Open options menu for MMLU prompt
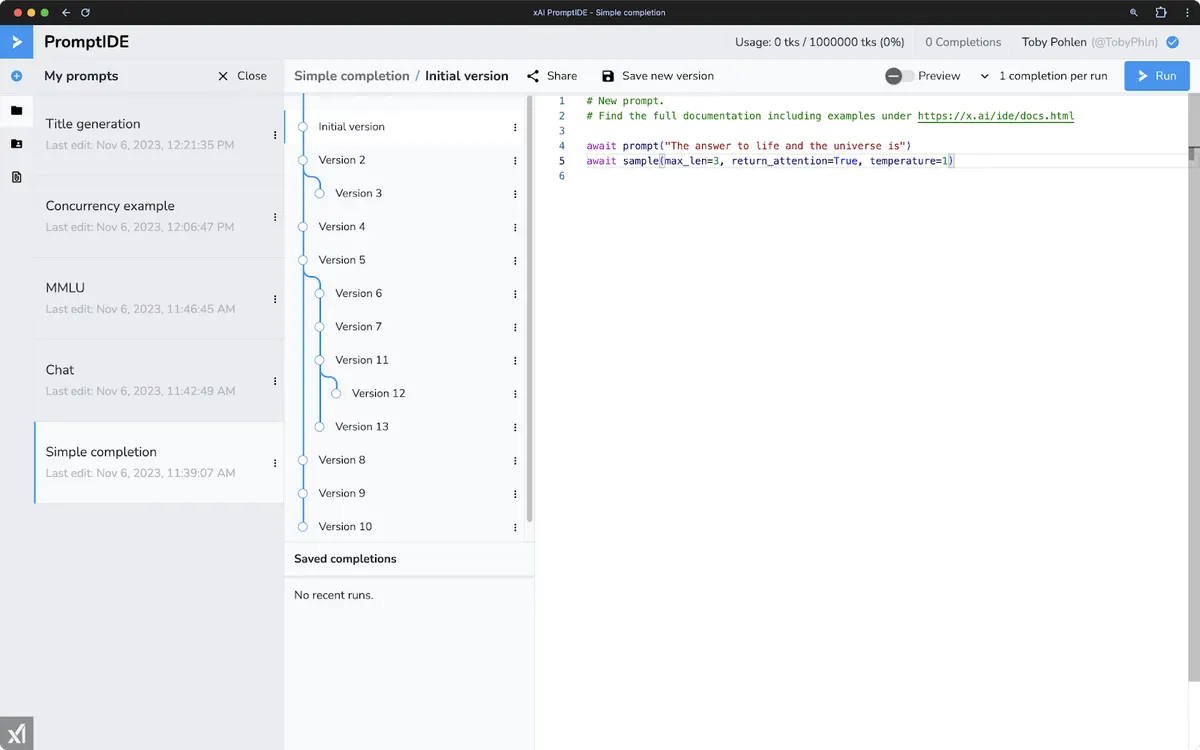The width and height of the screenshot is (1200, 750). click(275, 299)
